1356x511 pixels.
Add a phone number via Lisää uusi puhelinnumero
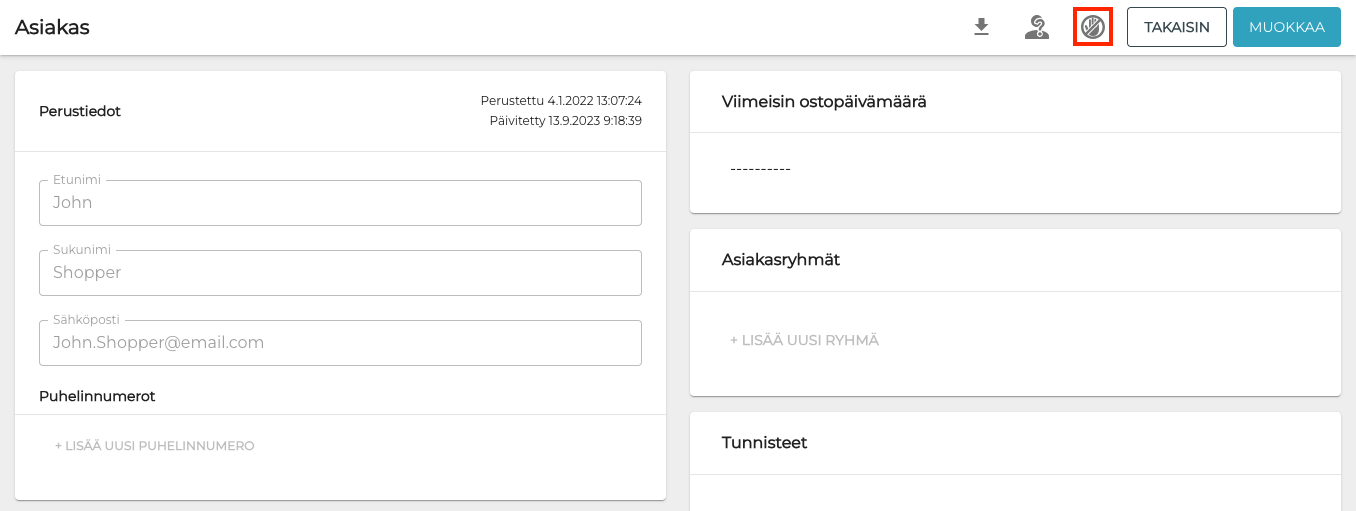(x=154, y=446)
